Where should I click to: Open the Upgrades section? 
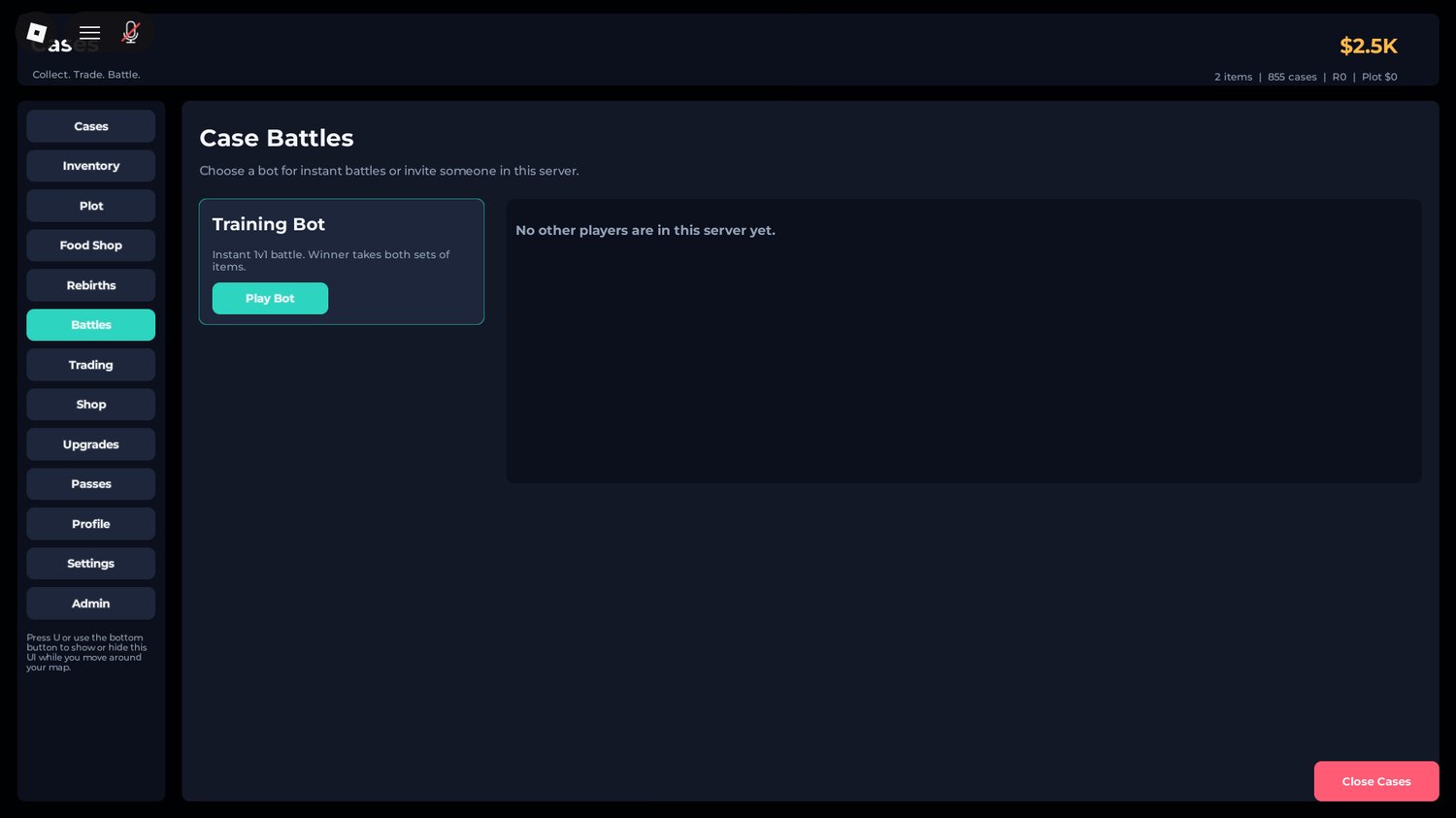pyautogui.click(x=91, y=444)
